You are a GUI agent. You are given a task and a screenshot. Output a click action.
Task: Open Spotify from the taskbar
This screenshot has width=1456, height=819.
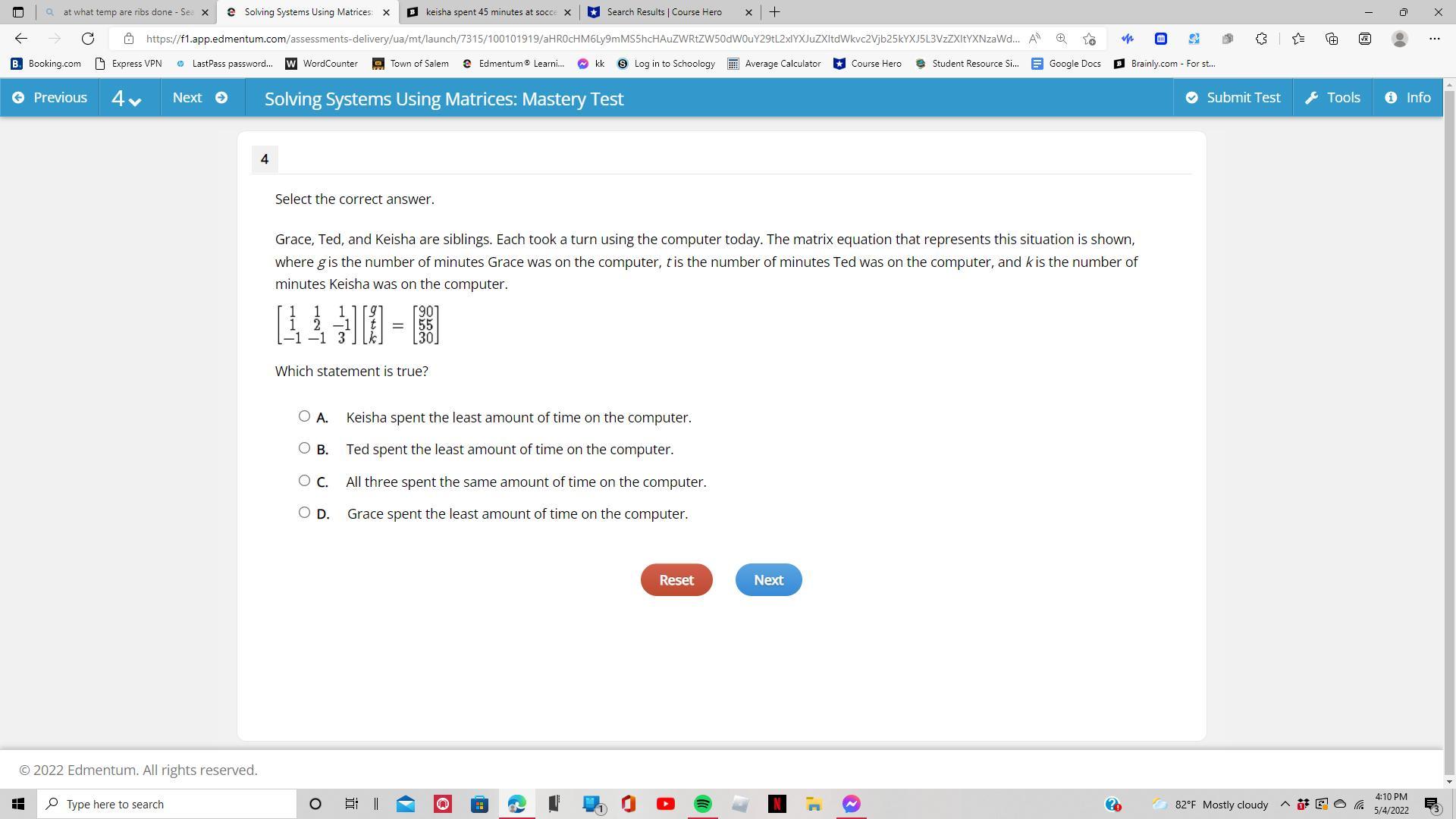point(702,804)
